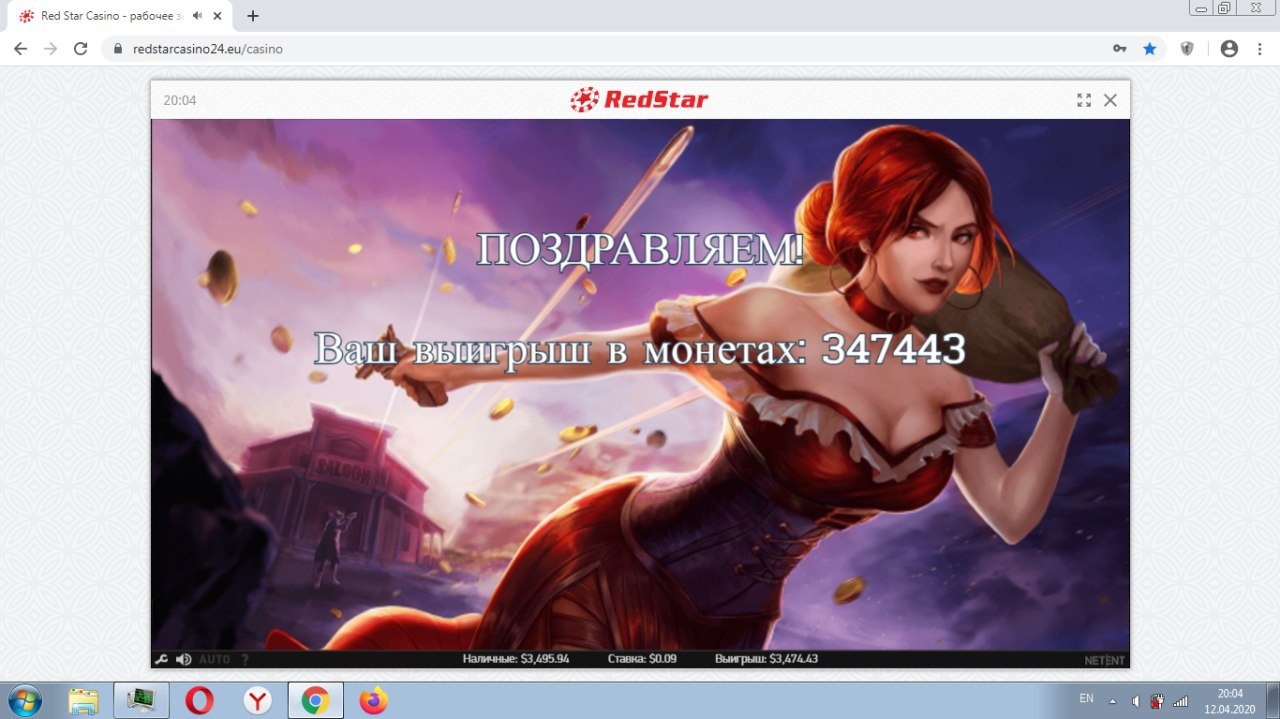
Task: Switch to Chrome in the taskbar
Action: coord(315,700)
